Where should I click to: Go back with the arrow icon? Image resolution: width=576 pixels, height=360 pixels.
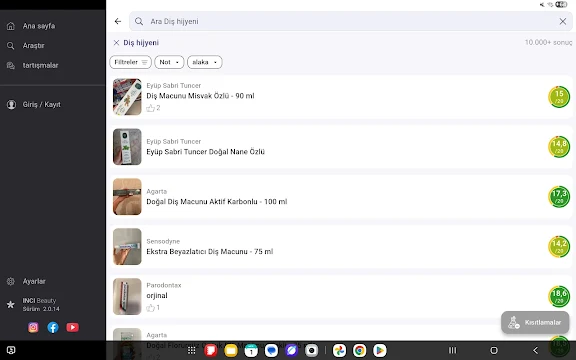point(118,21)
